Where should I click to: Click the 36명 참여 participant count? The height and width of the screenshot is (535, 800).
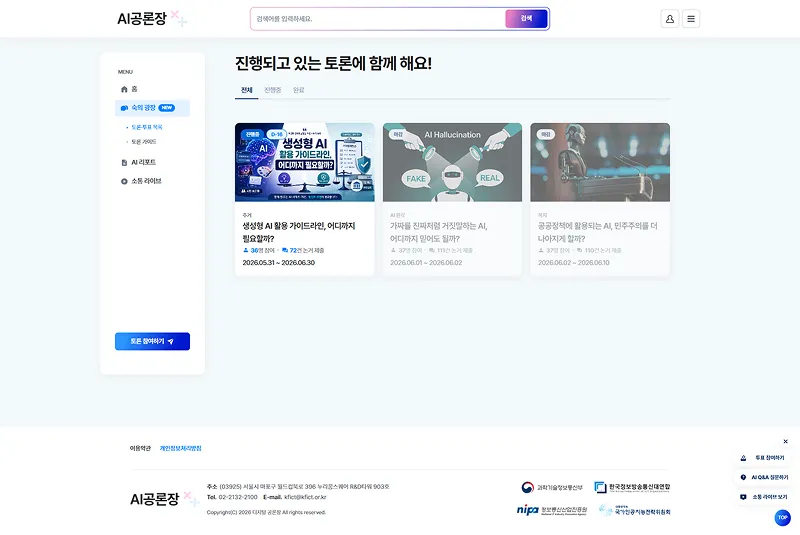pyautogui.click(x=262, y=250)
